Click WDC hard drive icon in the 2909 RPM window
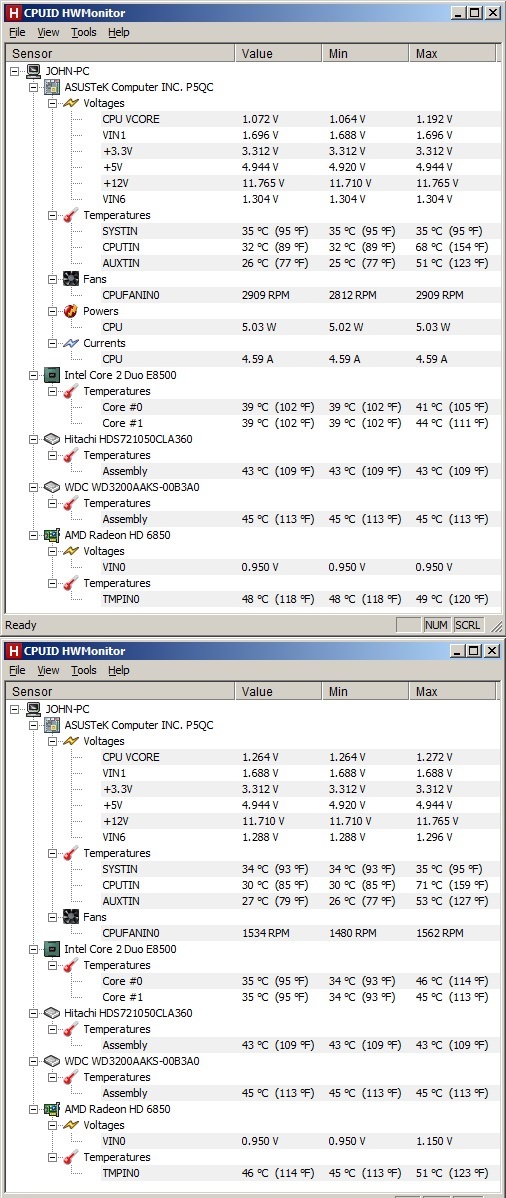This screenshot has height=1198, width=506. click(53, 487)
